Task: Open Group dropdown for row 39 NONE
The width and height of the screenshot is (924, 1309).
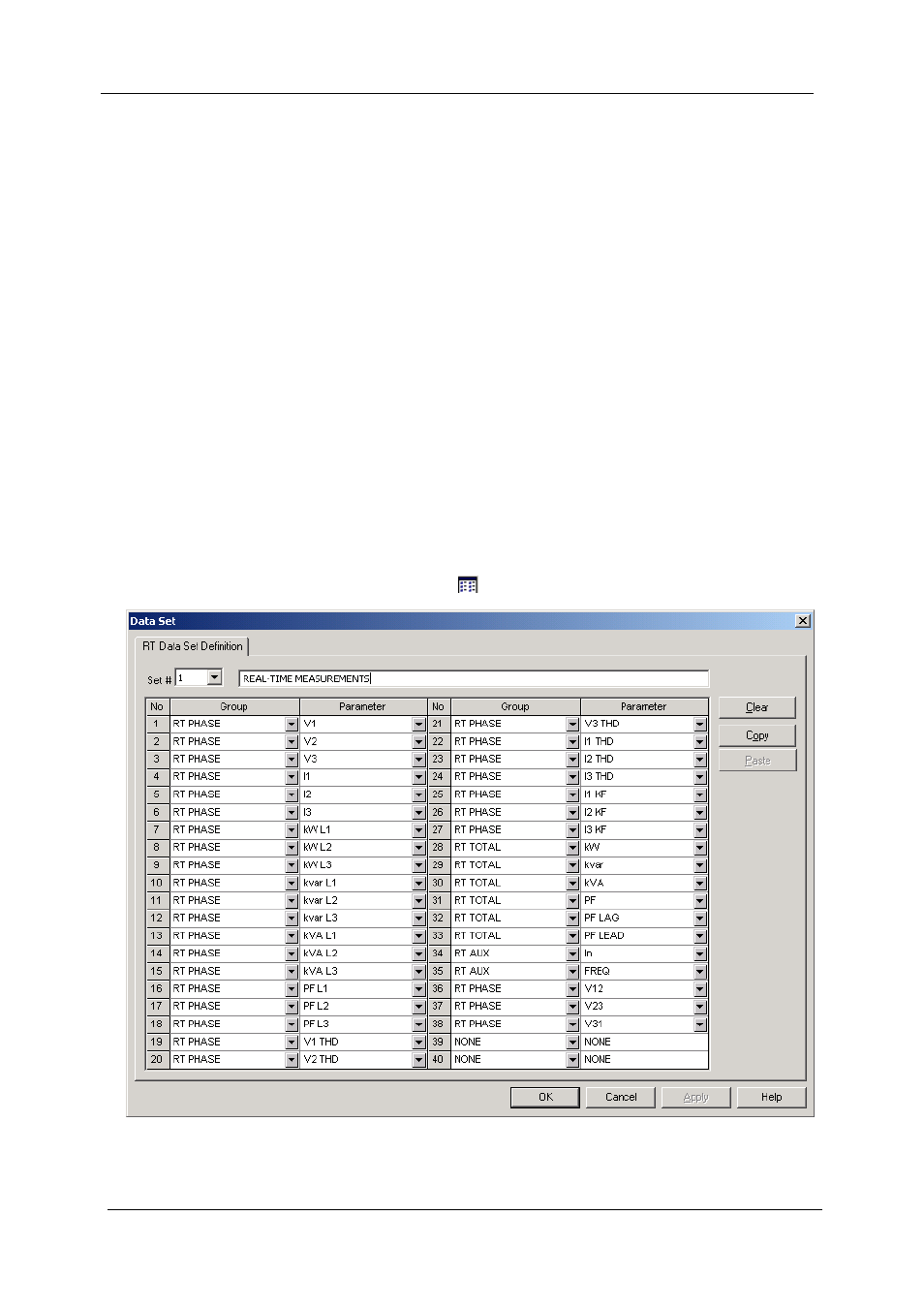Action: pyautogui.click(x=572, y=1043)
